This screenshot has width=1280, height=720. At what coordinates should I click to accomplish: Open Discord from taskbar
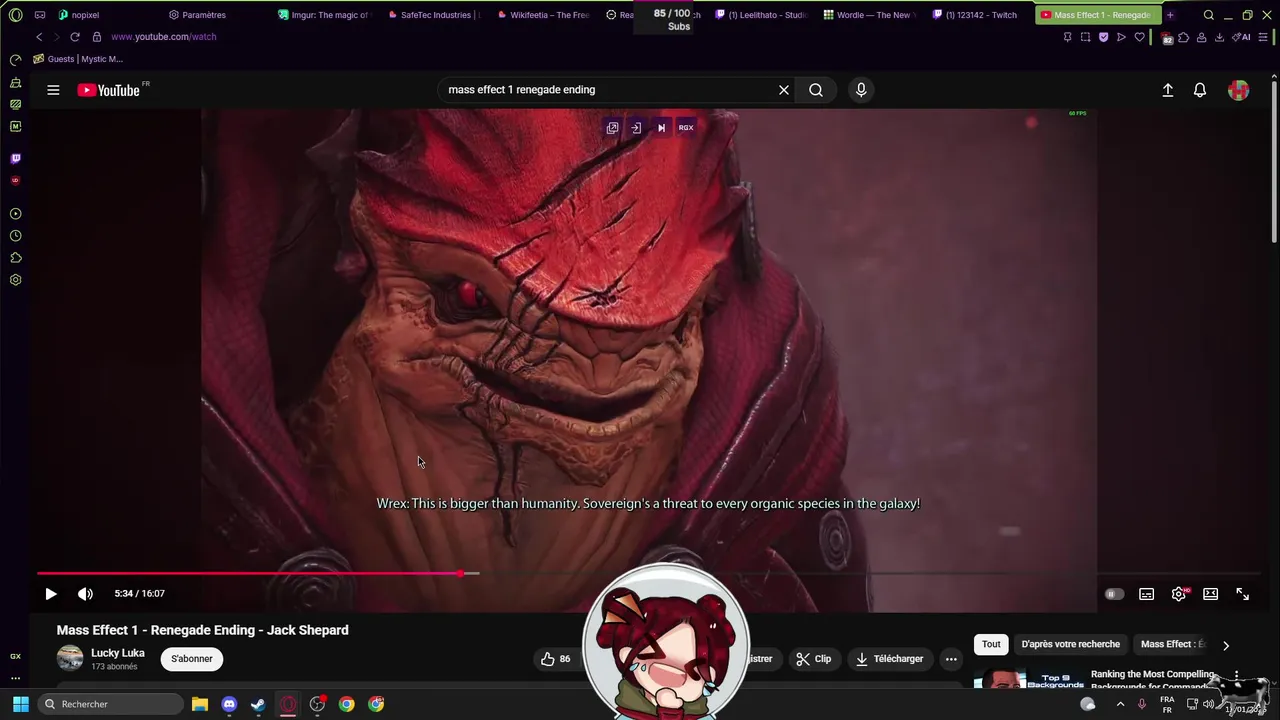pos(229,704)
